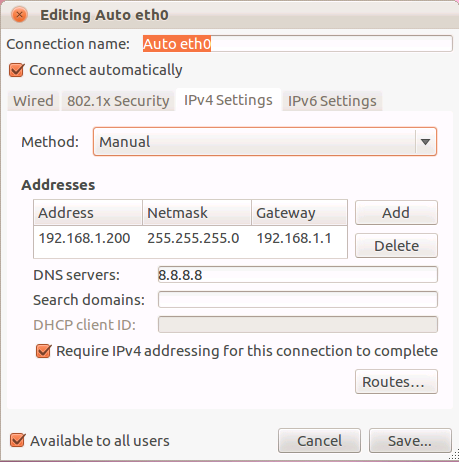
Task: Toggle the Connect automatically checkbox
Action: (x=16, y=70)
